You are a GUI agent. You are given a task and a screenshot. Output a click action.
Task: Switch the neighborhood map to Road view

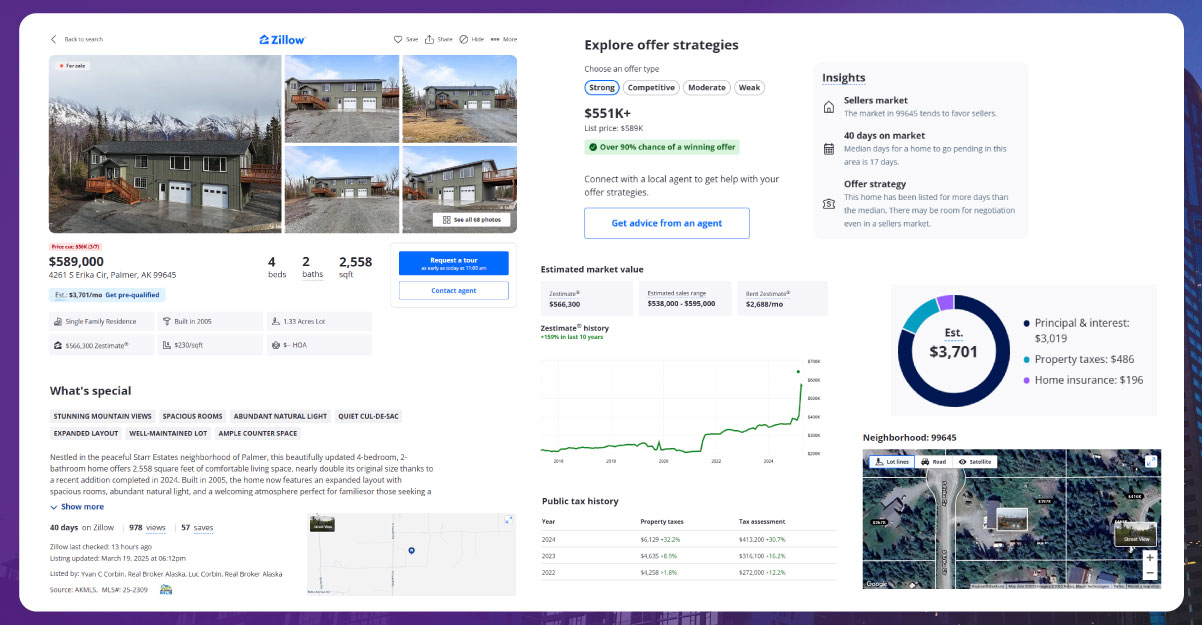934,462
